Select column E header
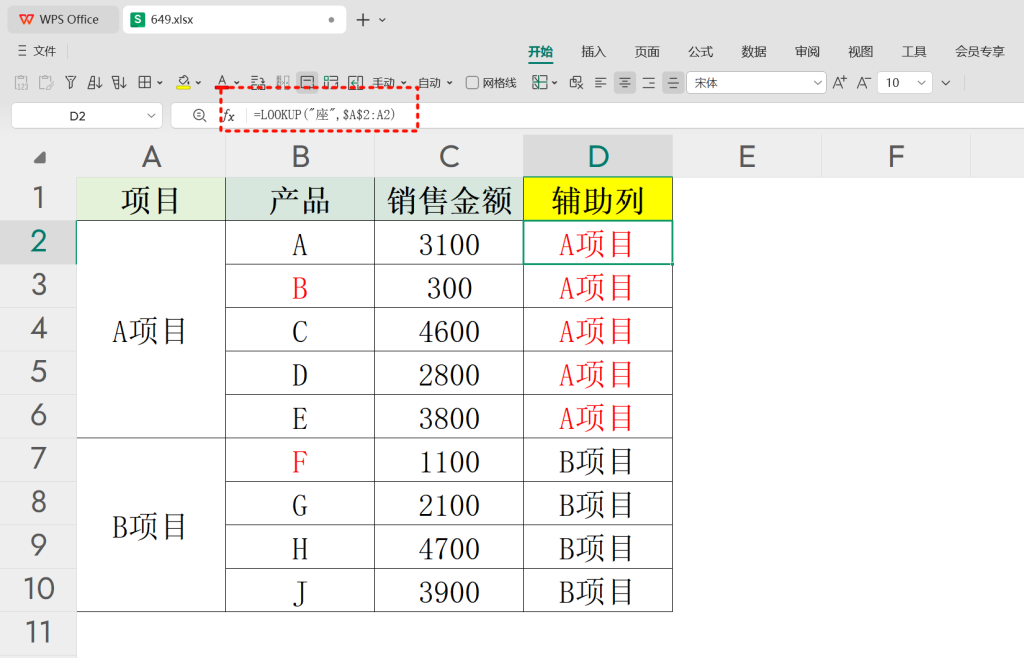The height and width of the screenshot is (658, 1024). (x=747, y=157)
